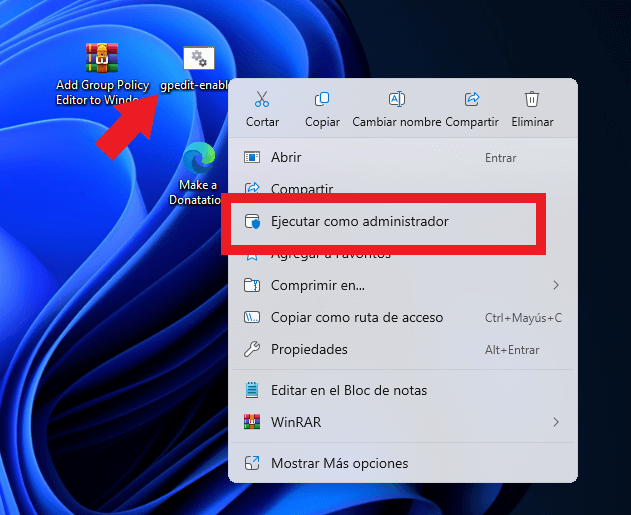Click the Comprimir en... menu entry
This screenshot has height=515, width=631.
(x=402, y=285)
